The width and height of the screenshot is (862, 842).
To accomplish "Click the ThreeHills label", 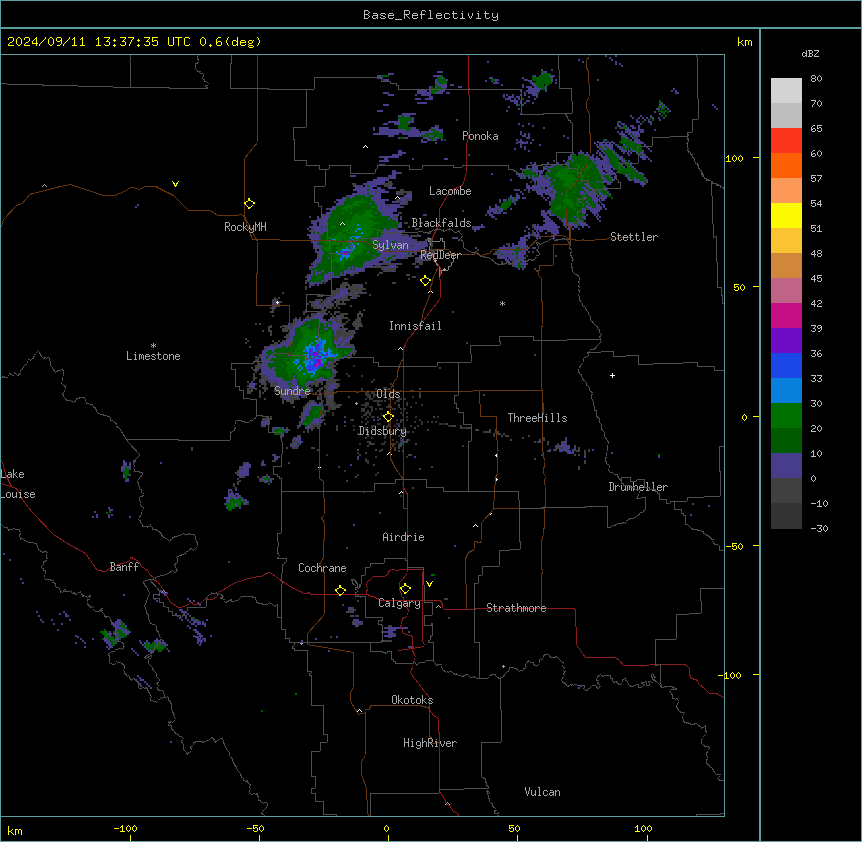I will 537,418.
